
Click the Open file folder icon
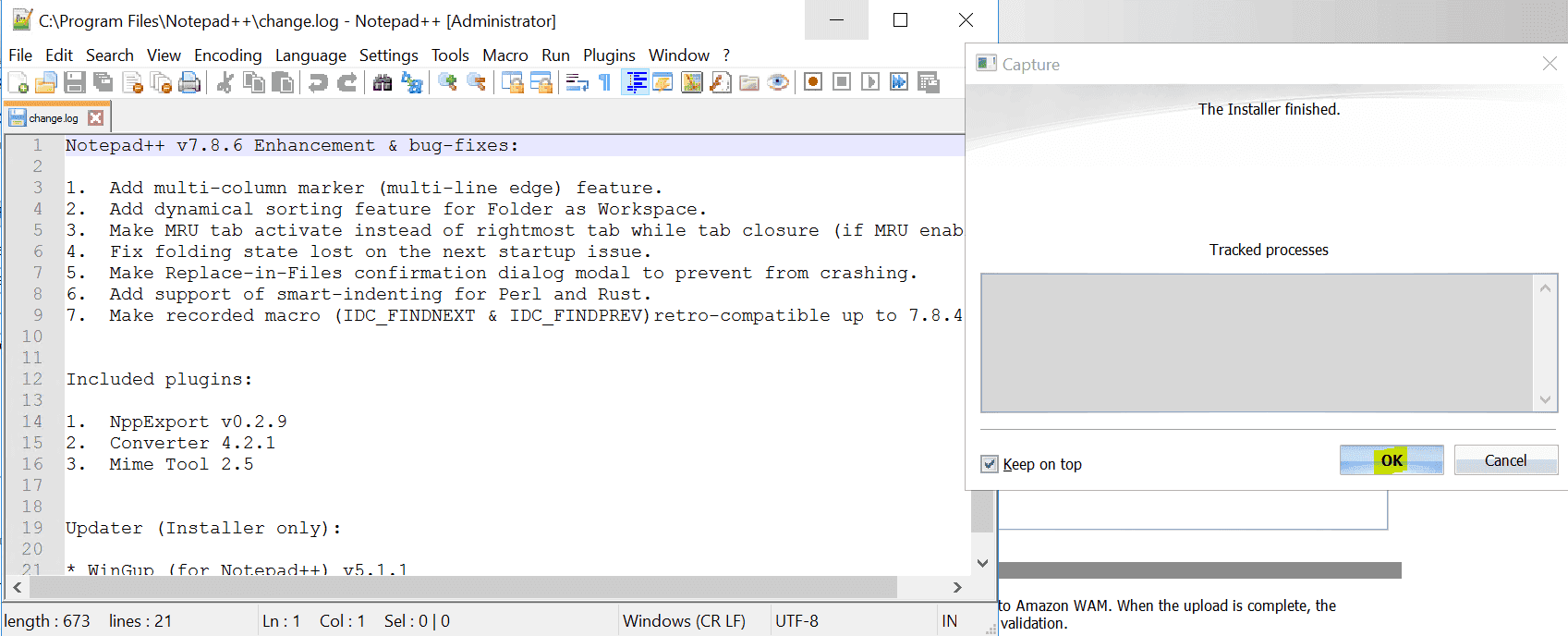pyautogui.click(x=45, y=83)
